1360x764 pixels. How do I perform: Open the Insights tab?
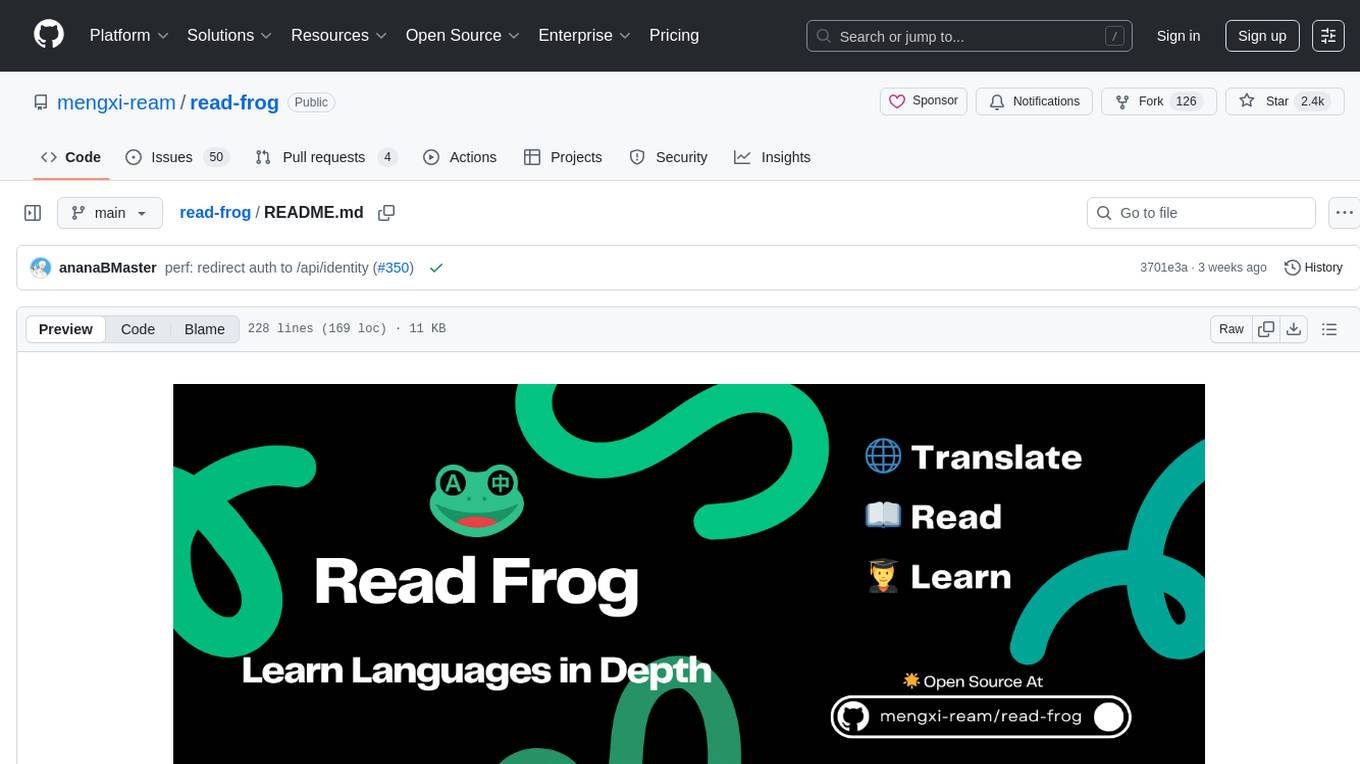tap(772, 157)
